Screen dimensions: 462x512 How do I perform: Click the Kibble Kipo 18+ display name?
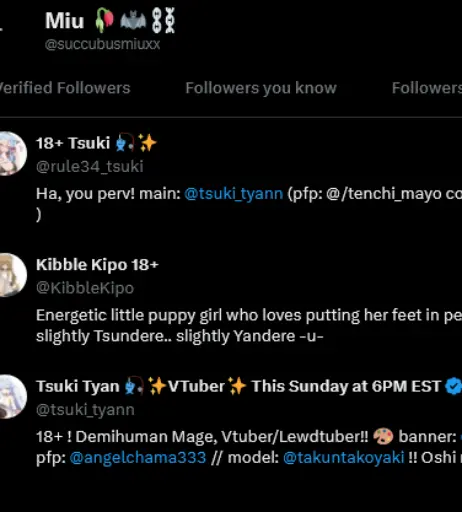pos(97,265)
